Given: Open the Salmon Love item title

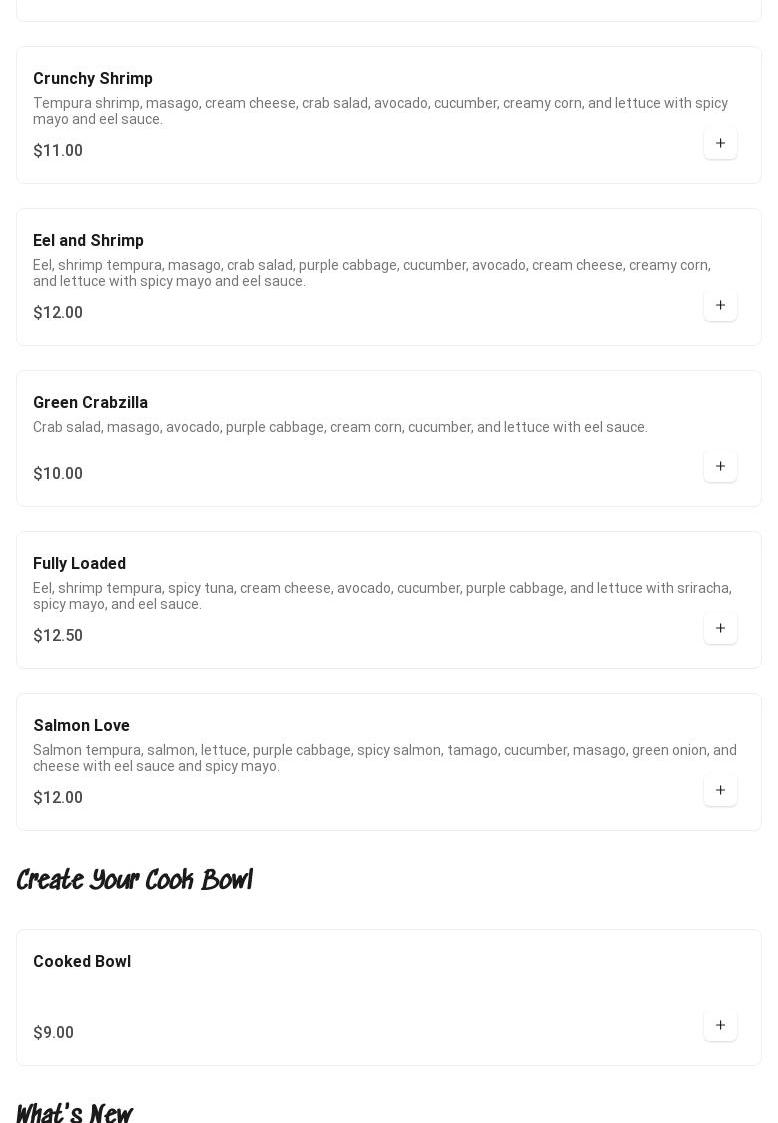Looking at the screenshot, I should click(x=82, y=725).
